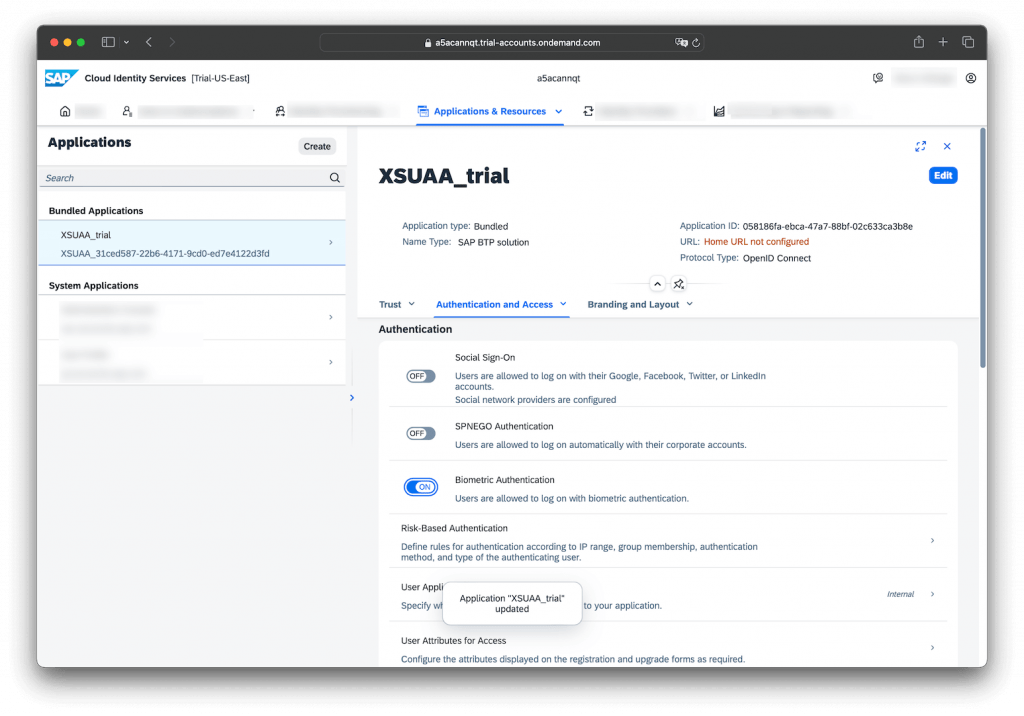This screenshot has width=1024, height=716.
Task: Click the Create application button
Action: pyautogui.click(x=317, y=146)
